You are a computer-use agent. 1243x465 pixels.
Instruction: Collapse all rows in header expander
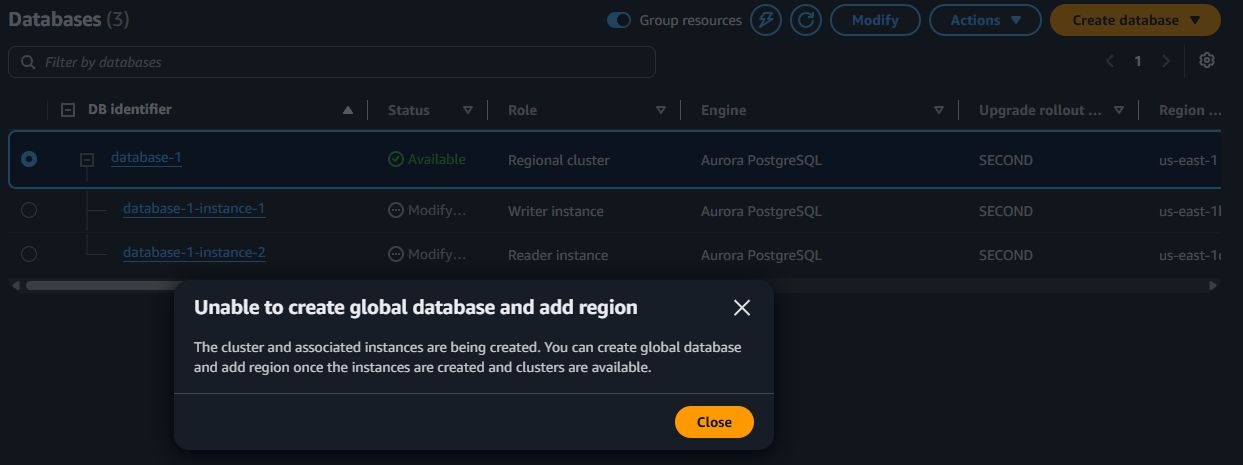[68, 110]
